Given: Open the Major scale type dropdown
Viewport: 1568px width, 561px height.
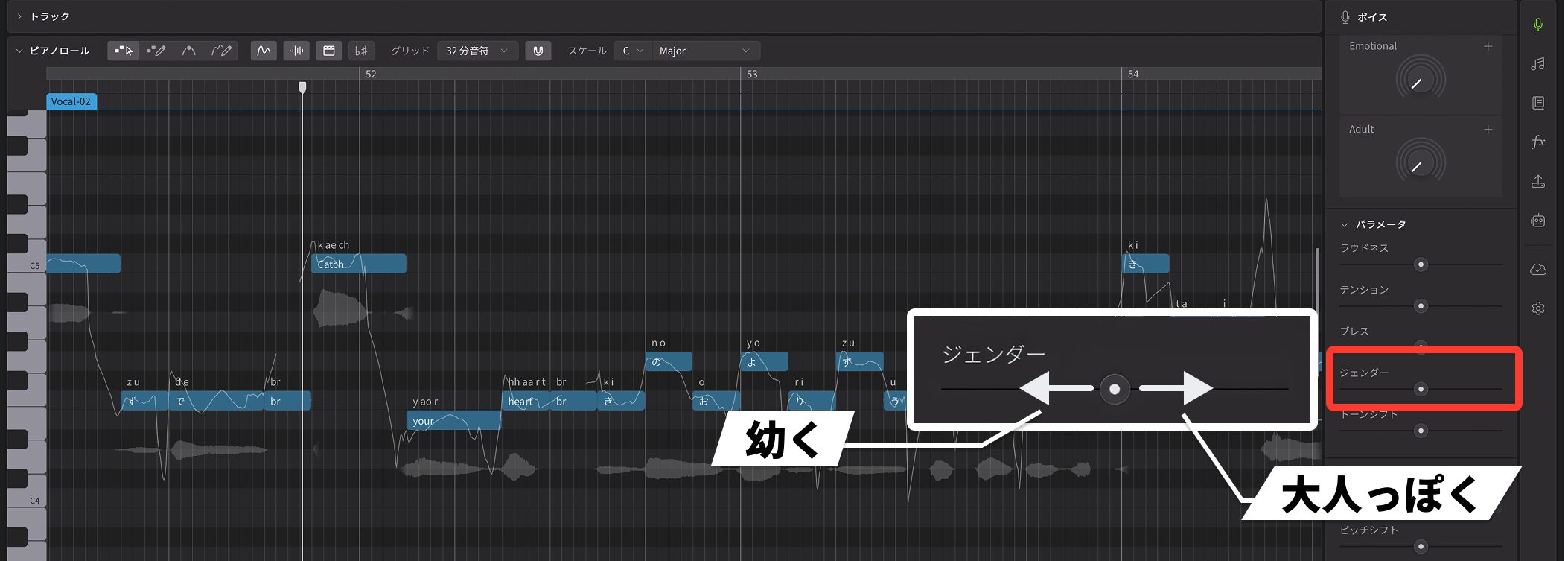Looking at the screenshot, I should [704, 51].
